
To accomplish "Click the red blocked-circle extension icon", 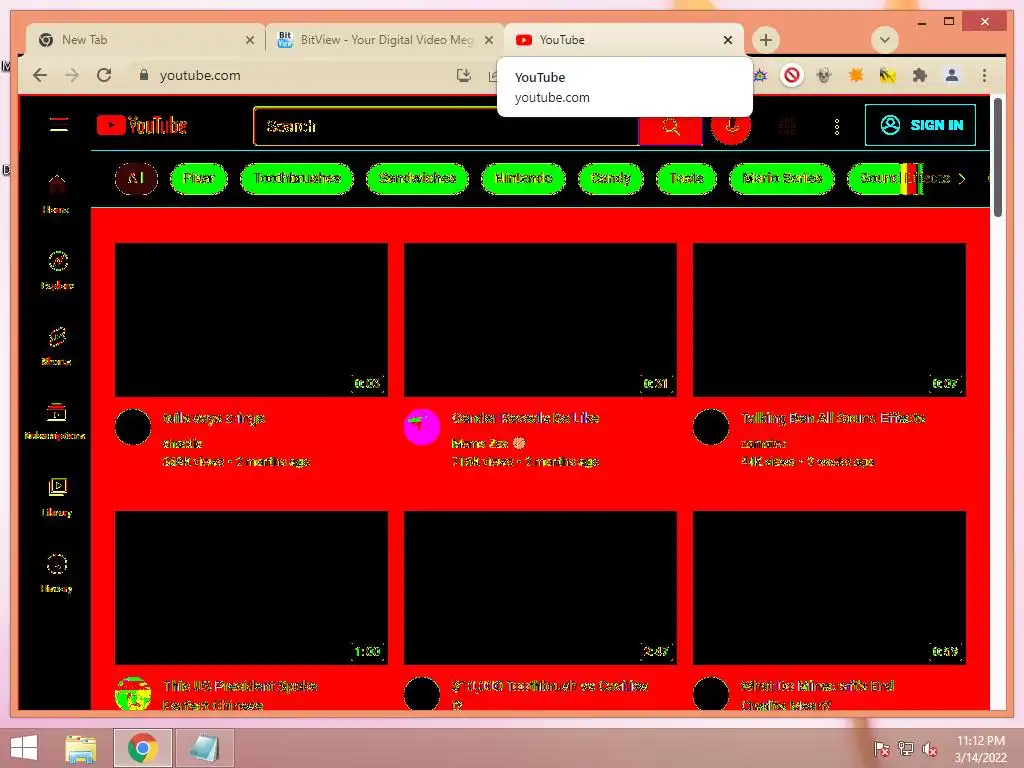I will click(x=792, y=76).
